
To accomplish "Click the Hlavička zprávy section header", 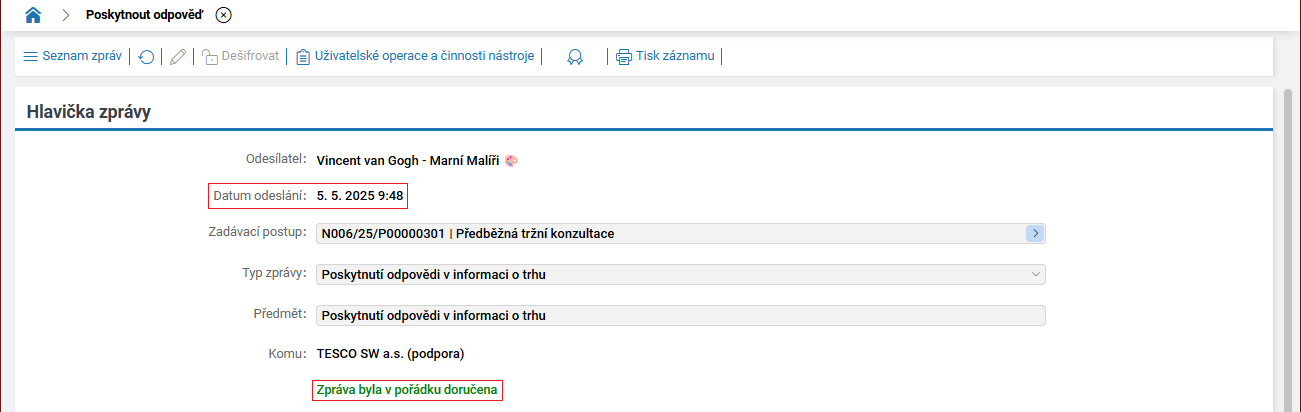I will pos(89,112).
